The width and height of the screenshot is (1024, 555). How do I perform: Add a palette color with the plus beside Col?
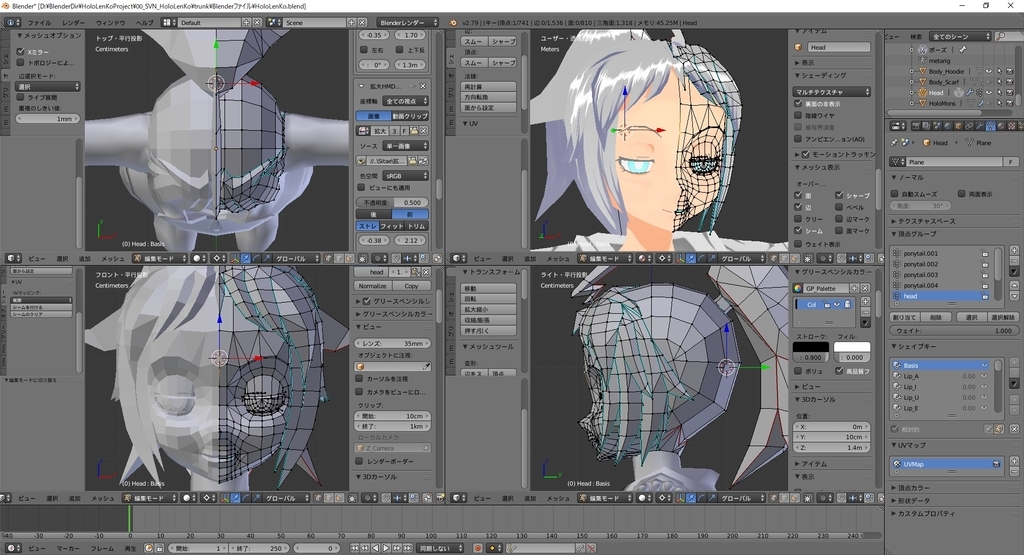coord(865,301)
